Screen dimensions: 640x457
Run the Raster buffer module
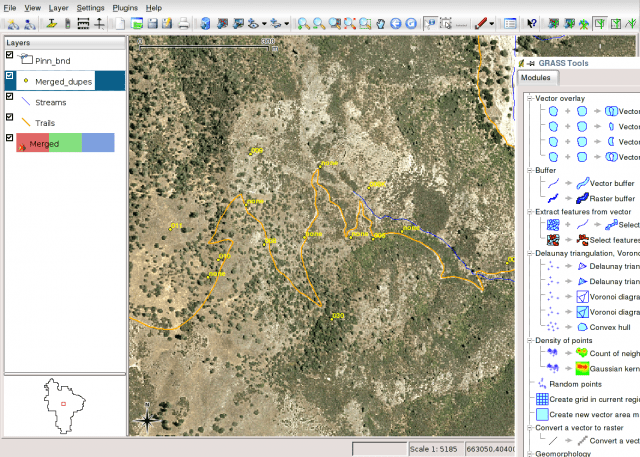pos(616,199)
